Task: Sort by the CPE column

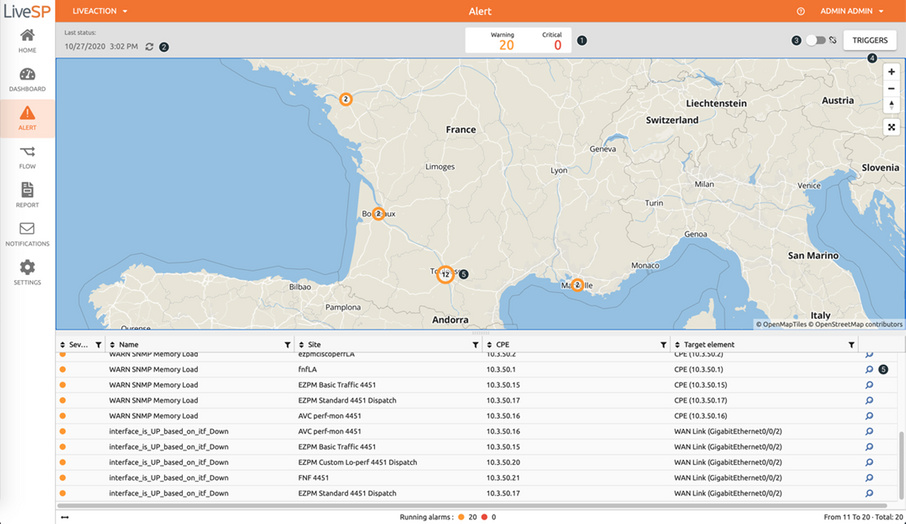Action: (489, 345)
